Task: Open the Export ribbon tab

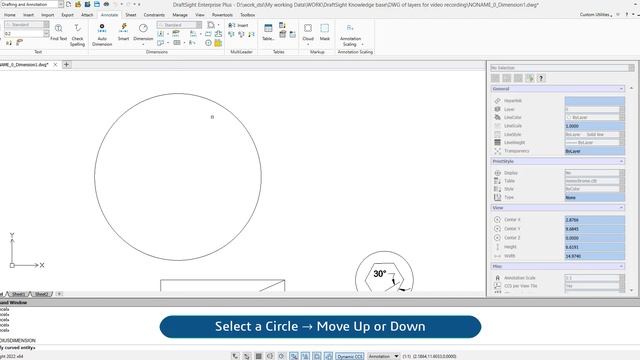Action: point(67,15)
